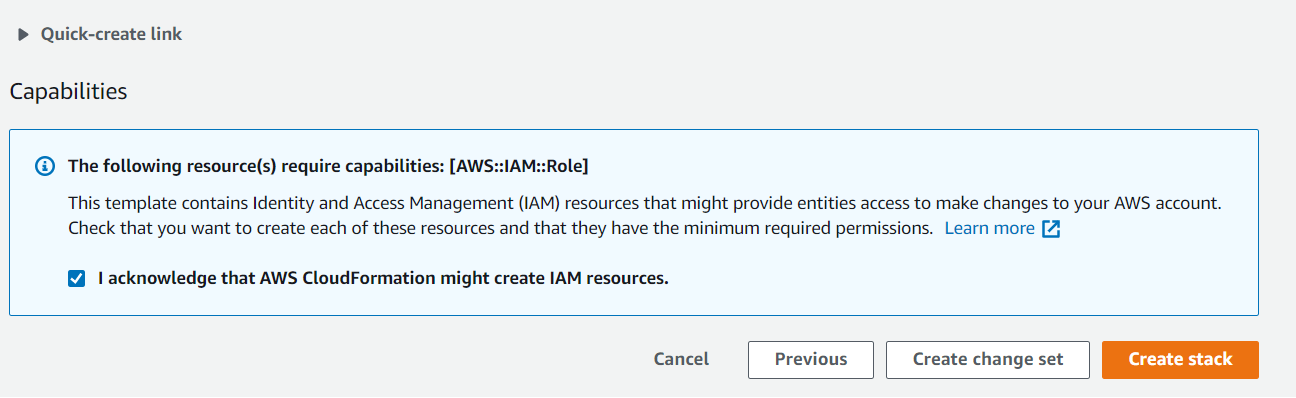The image size is (1296, 398).
Task: Click the Create change set button
Action: [988, 360]
